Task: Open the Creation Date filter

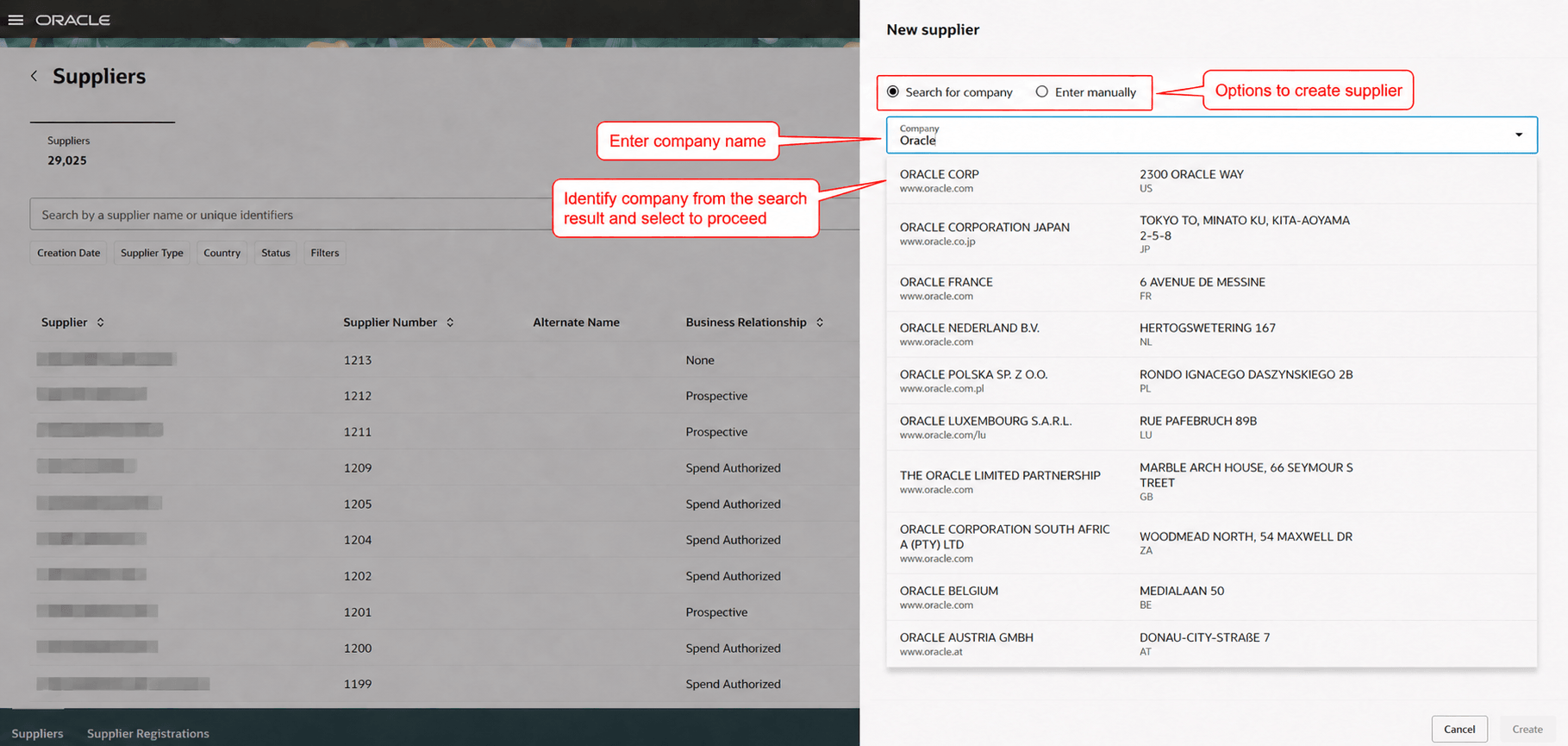Action: [69, 253]
